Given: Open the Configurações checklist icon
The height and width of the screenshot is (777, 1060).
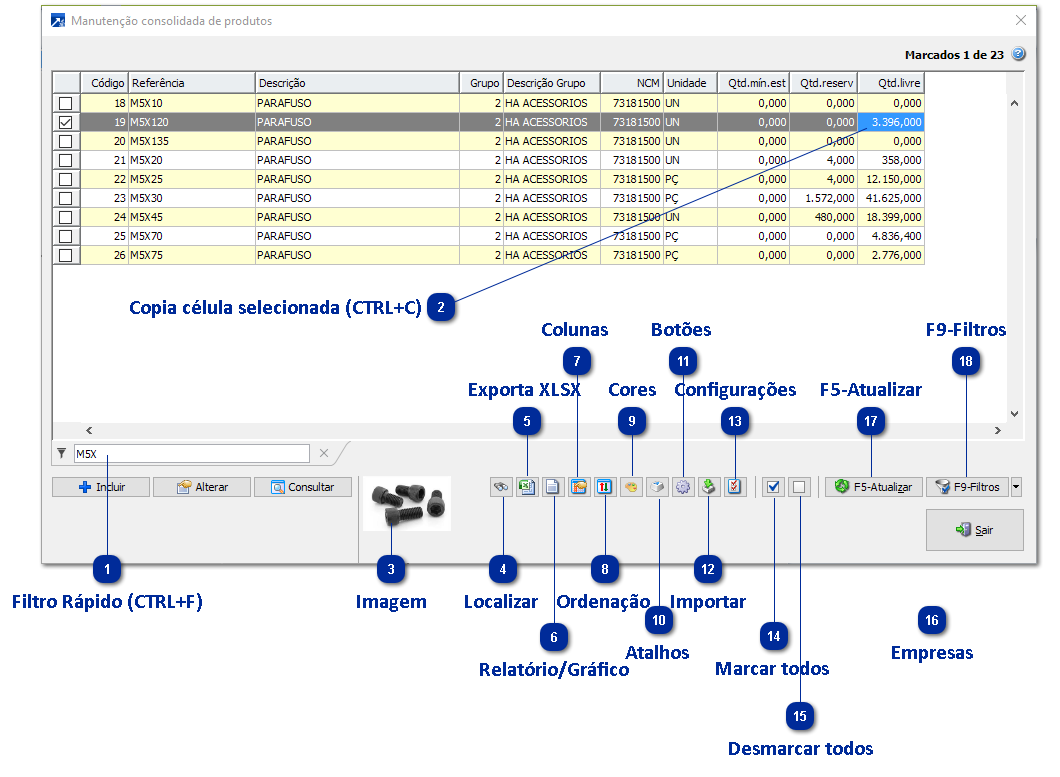Looking at the screenshot, I should coord(735,487).
